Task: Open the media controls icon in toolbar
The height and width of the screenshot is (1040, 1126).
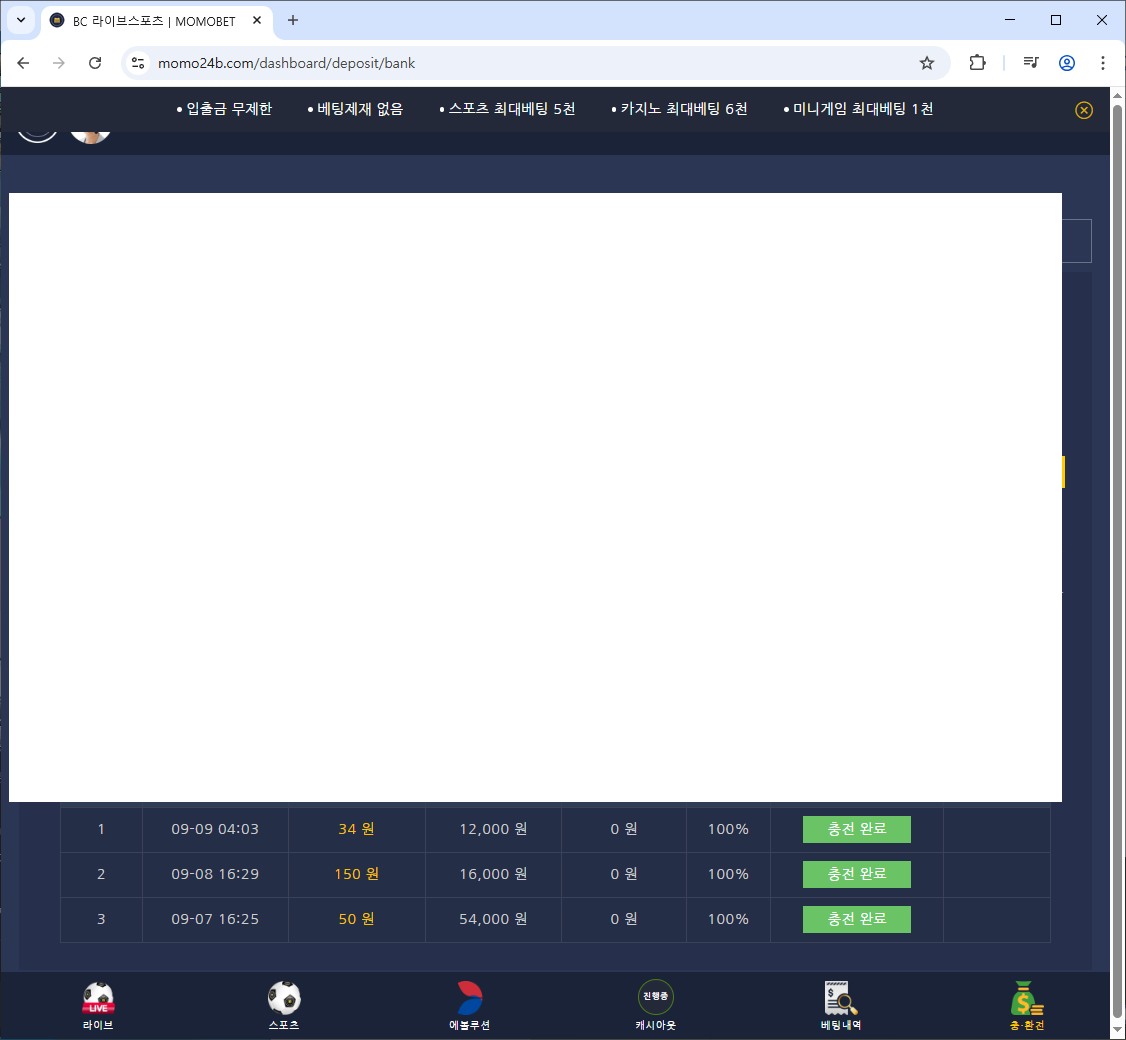Action: coord(1031,63)
